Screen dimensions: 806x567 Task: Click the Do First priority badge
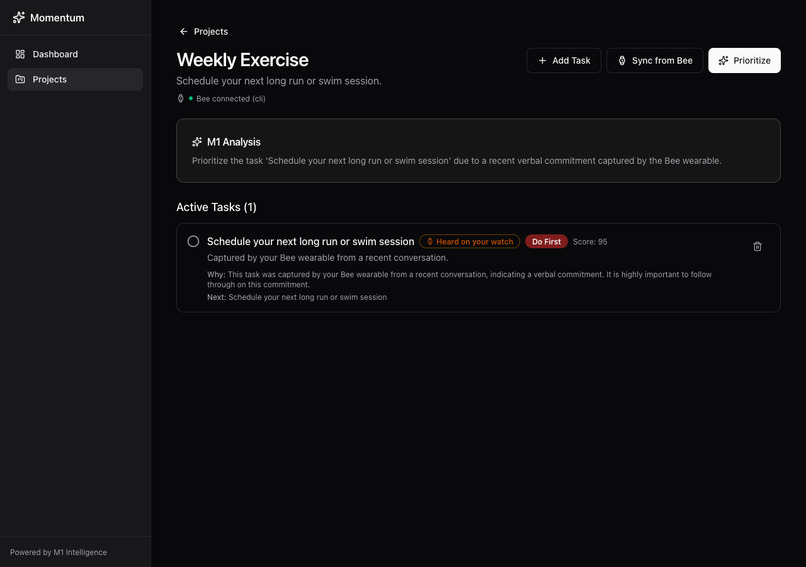(x=546, y=242)
